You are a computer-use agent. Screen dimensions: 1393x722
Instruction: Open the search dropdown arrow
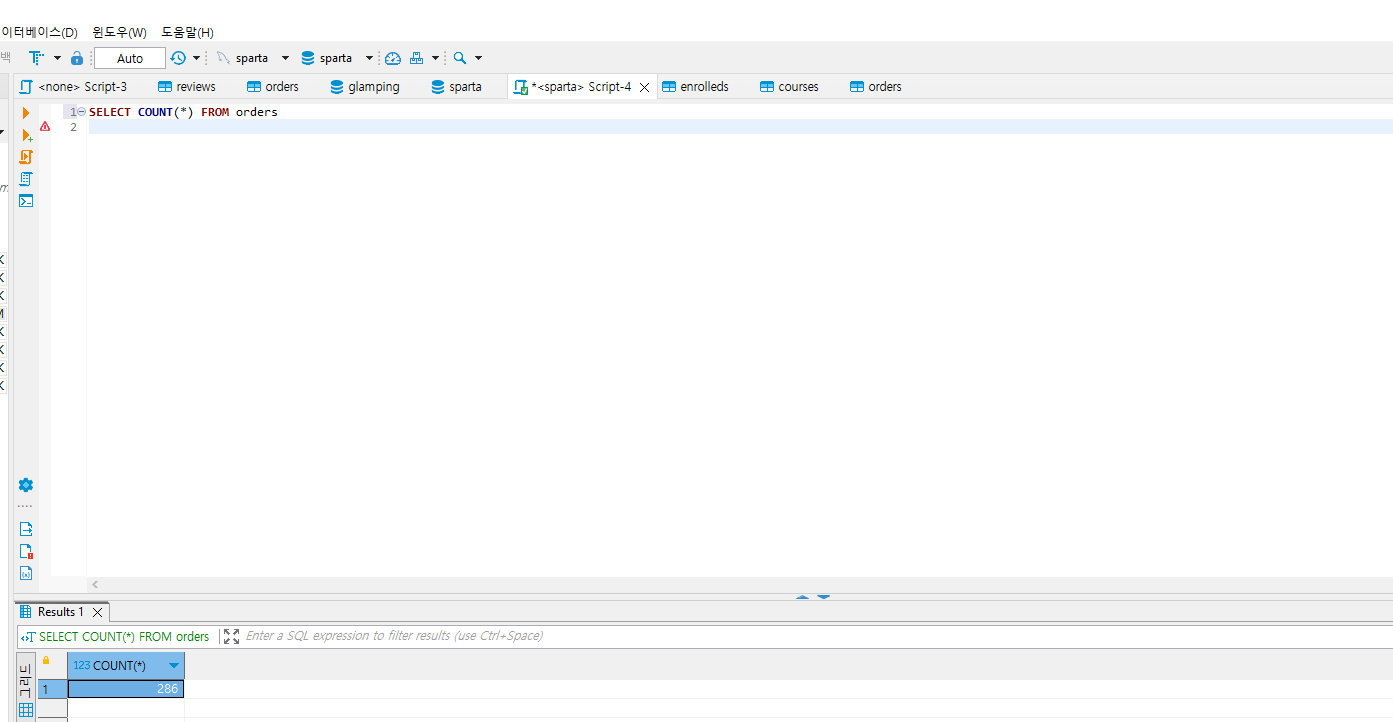pyautogui.click(x=478, y=58)
